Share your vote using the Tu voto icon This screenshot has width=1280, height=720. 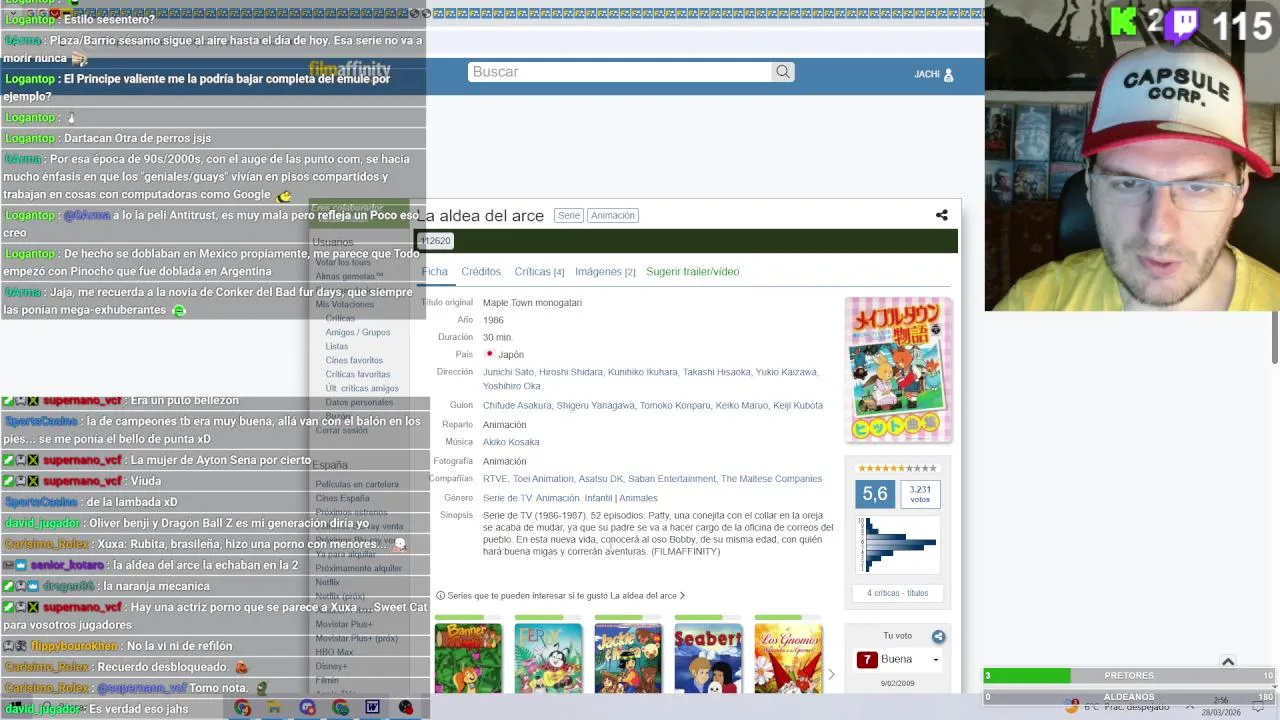(938, 636)
